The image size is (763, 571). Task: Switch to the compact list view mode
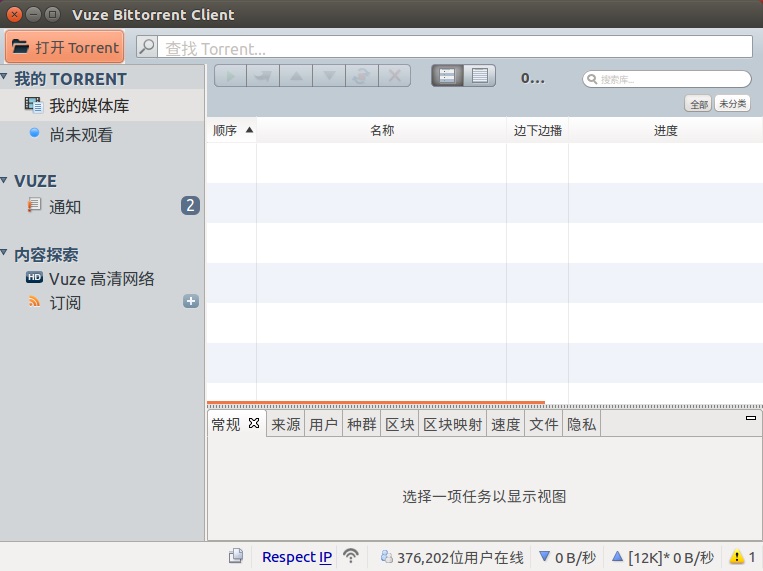point(480,76)
